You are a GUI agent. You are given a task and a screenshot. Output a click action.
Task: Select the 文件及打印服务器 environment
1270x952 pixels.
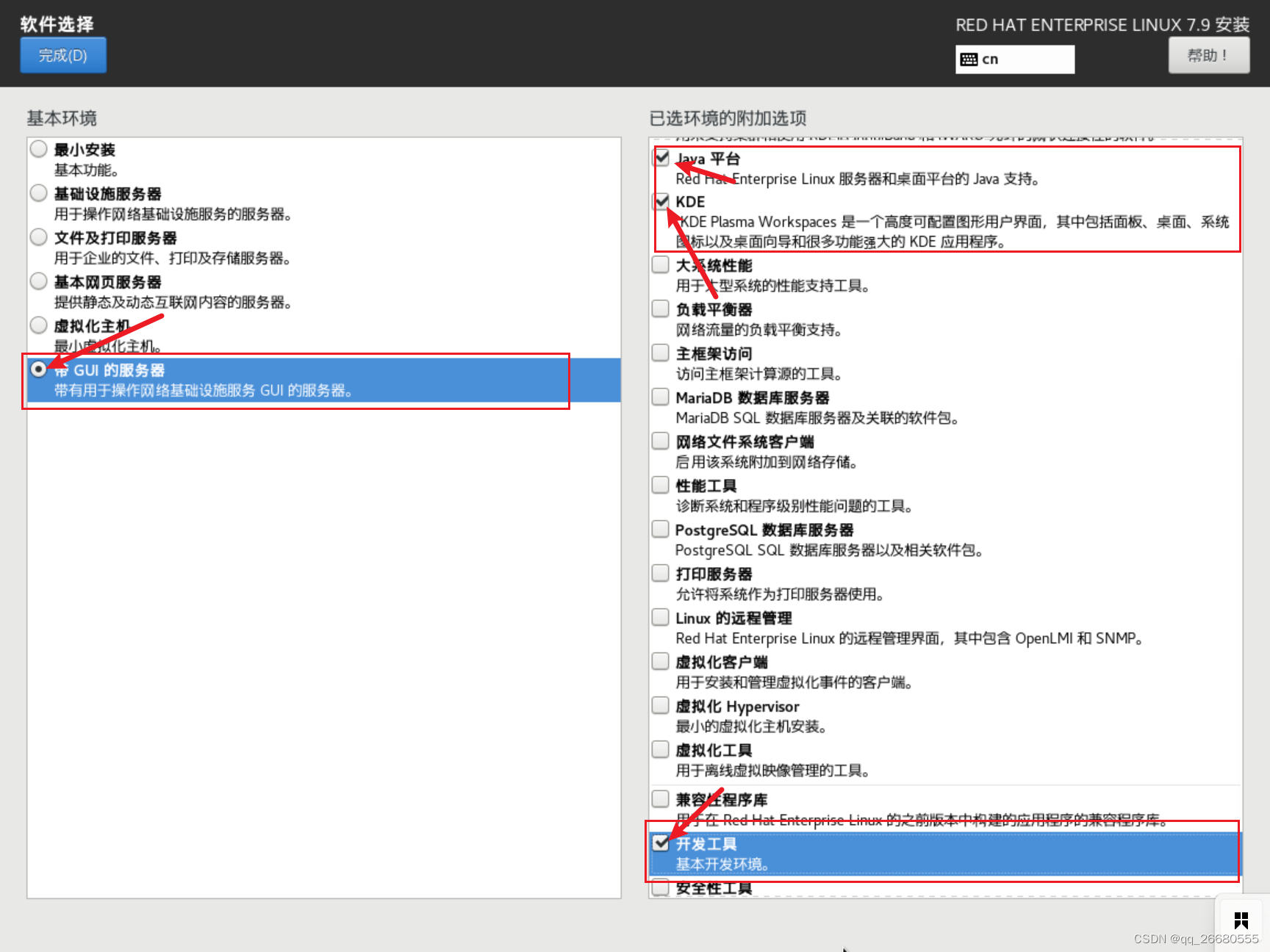click(38, 237)
